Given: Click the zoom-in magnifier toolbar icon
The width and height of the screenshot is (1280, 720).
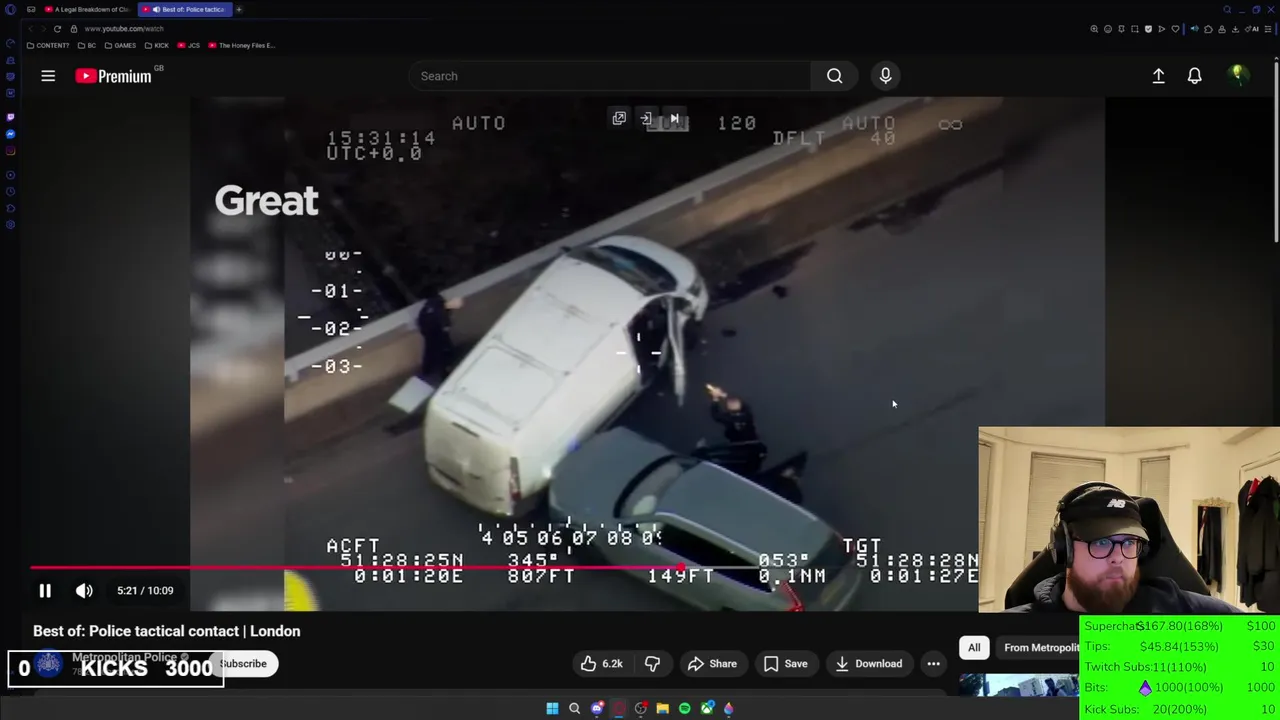Looking at the screenshot, I should pyautogui.click(x=1094, y=29).
